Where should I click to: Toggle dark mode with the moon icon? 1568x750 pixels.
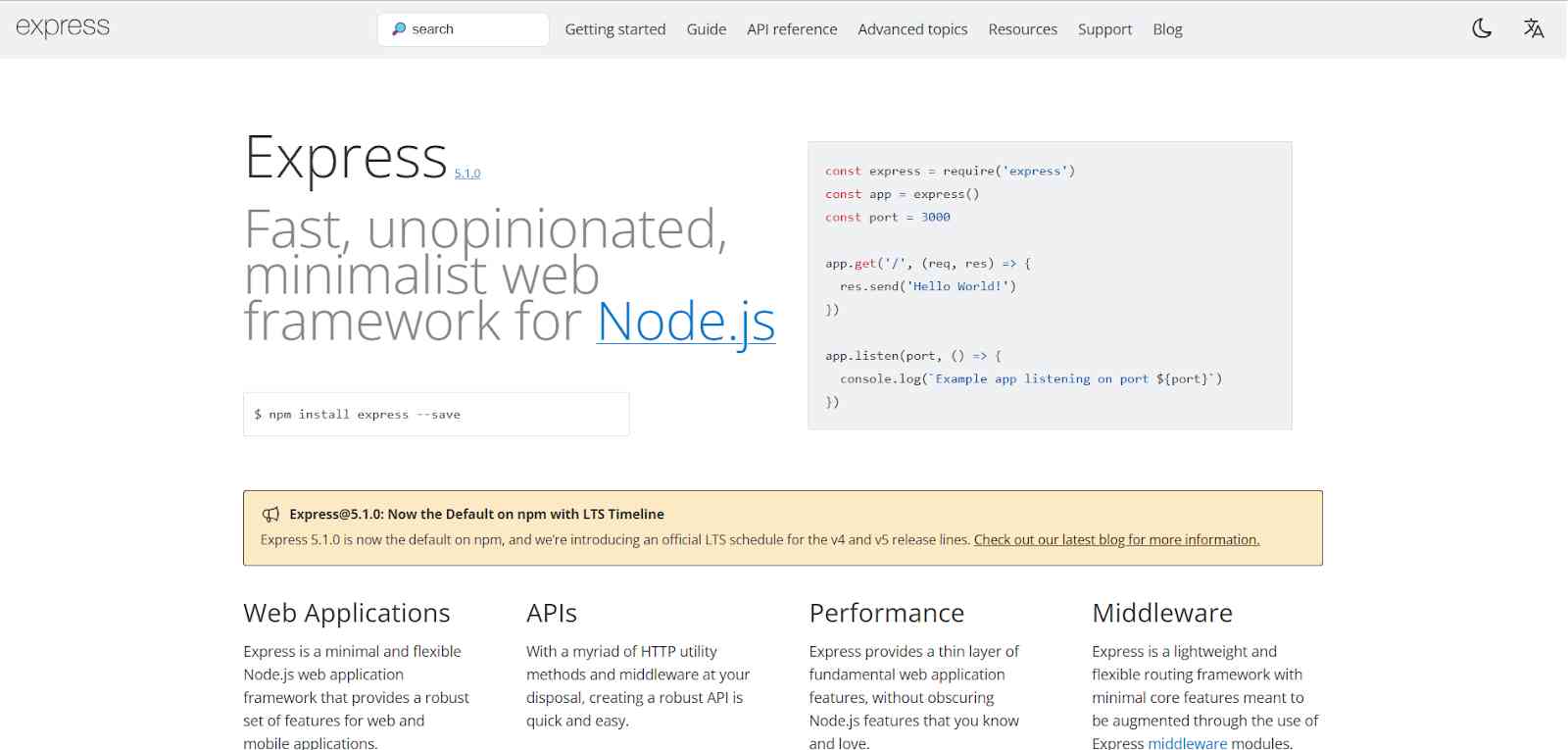1482,28
